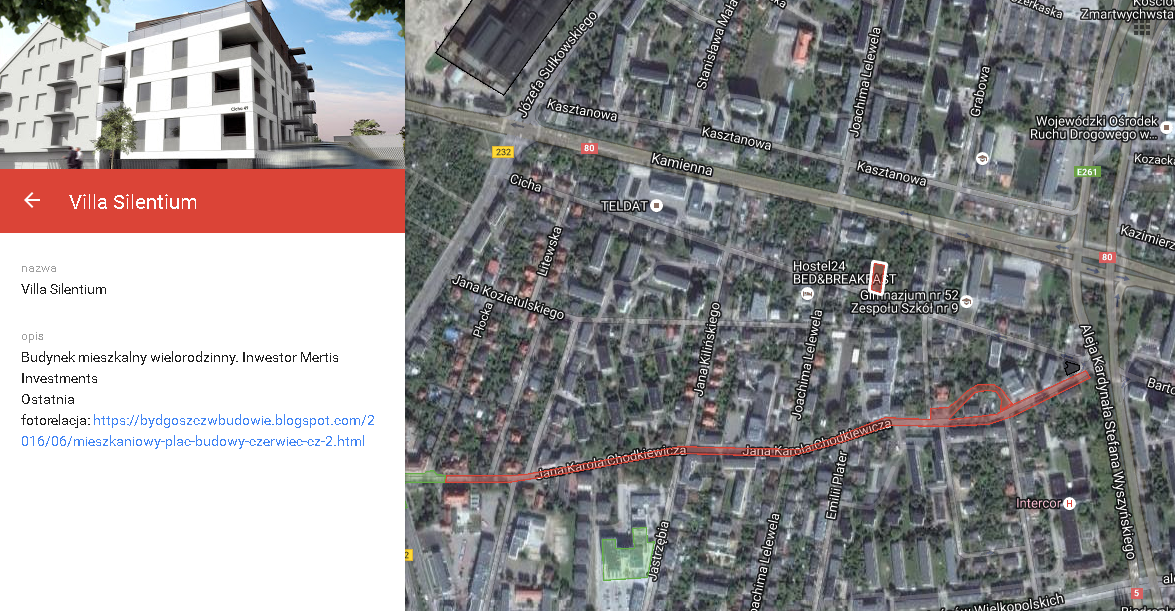Click the Hostel24 lodging marker icon
This screenshot has width=1175, height=611.
[806, 295]
